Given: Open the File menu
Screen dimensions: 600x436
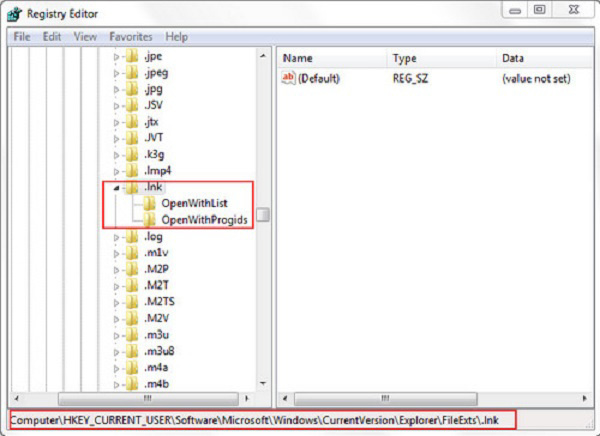Looking at the screenshot, I should pyautogui.click(x=24, y=37).
